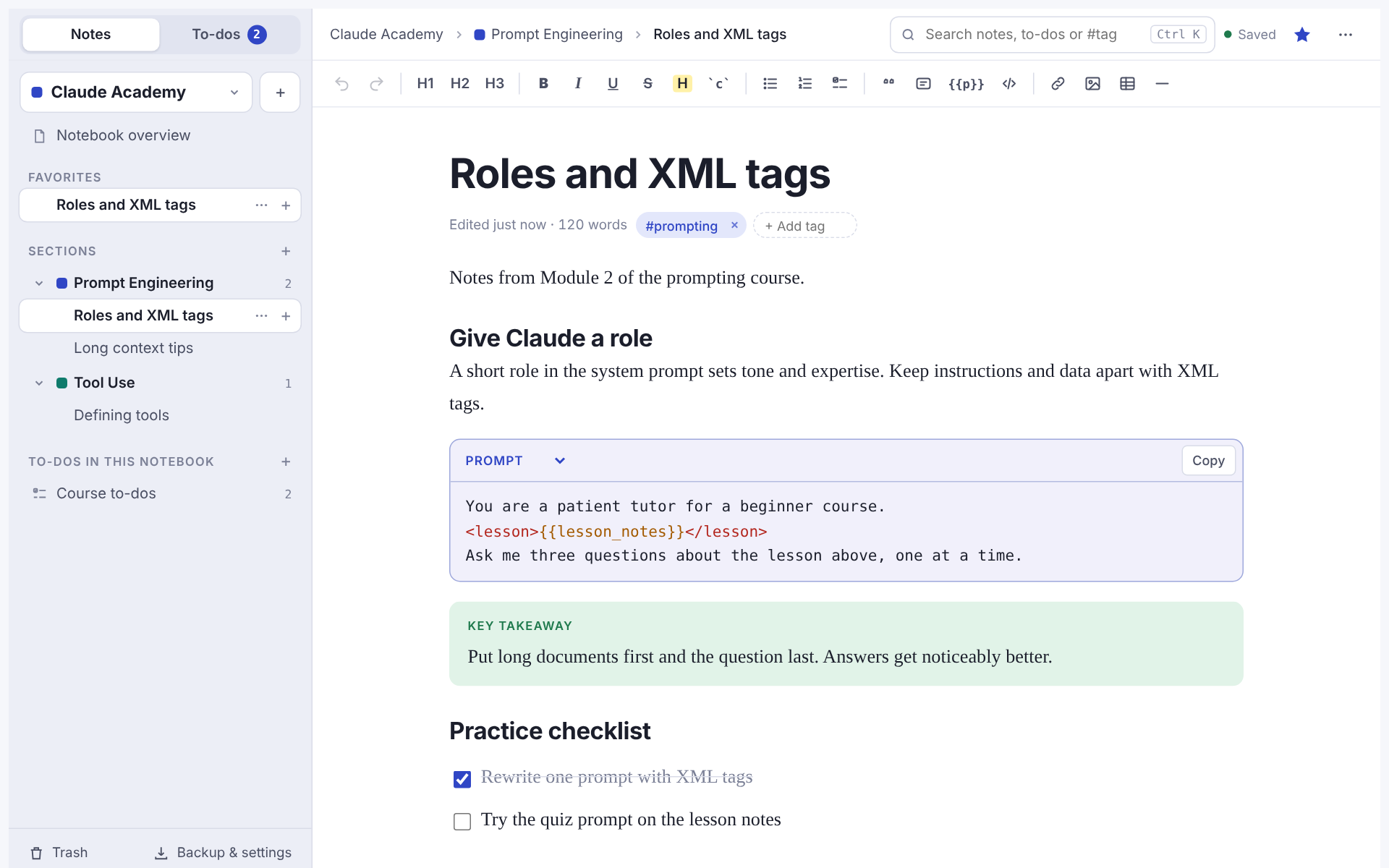1389x868 pixels.
Task: Open the more options menu at top right
Action: click(1346, 35)
